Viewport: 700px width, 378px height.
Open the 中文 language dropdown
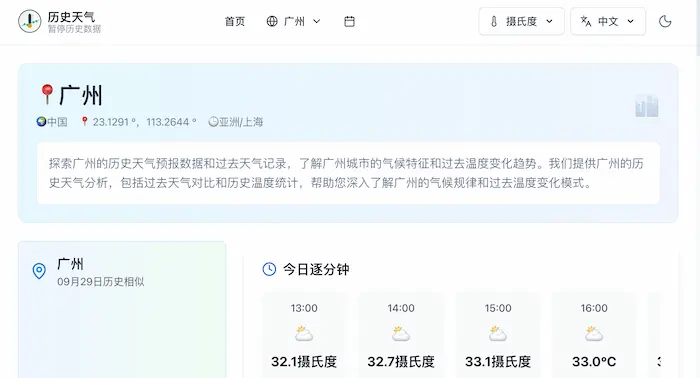(608, 21)
